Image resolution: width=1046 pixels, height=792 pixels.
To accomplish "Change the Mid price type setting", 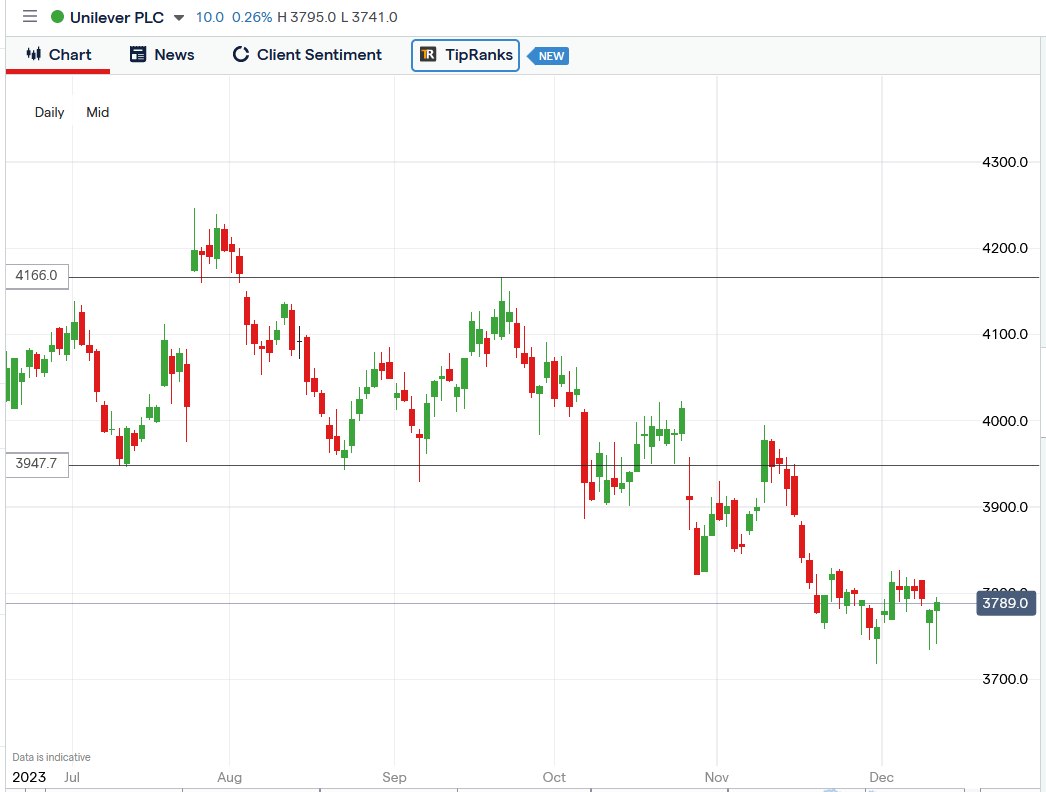I will tap(97, 112).
